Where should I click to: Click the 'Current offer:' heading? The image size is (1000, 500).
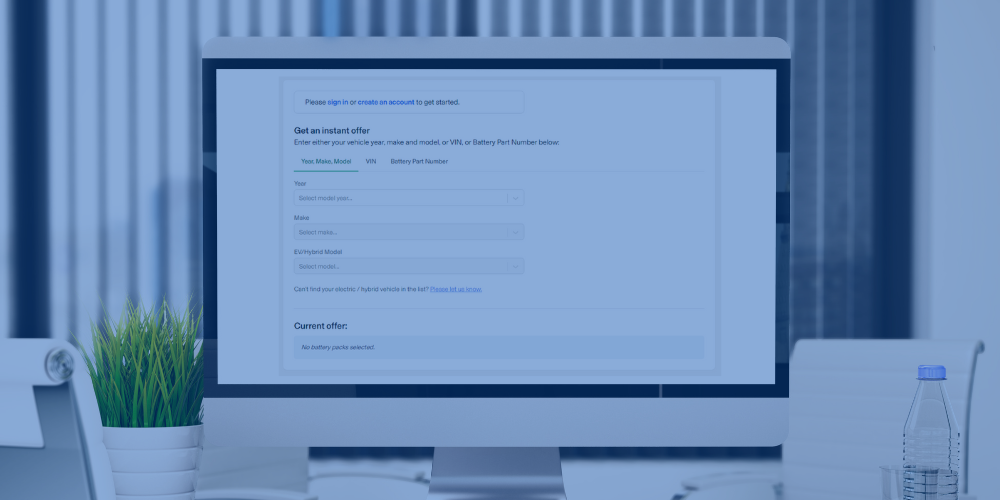tap(321, 326)
